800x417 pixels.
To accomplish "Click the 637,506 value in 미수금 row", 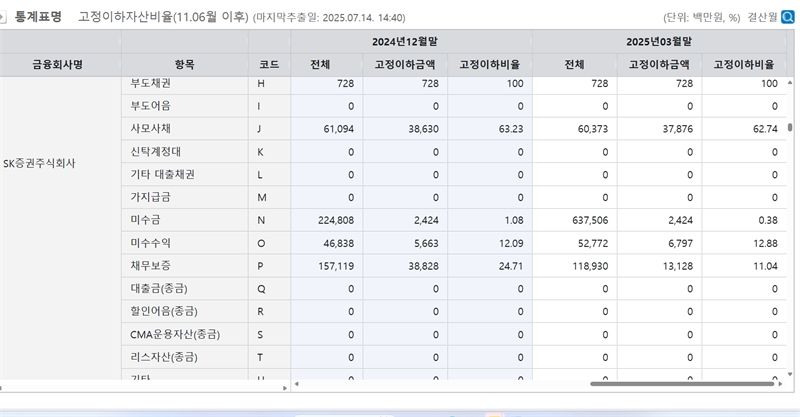I will [586, 220].
